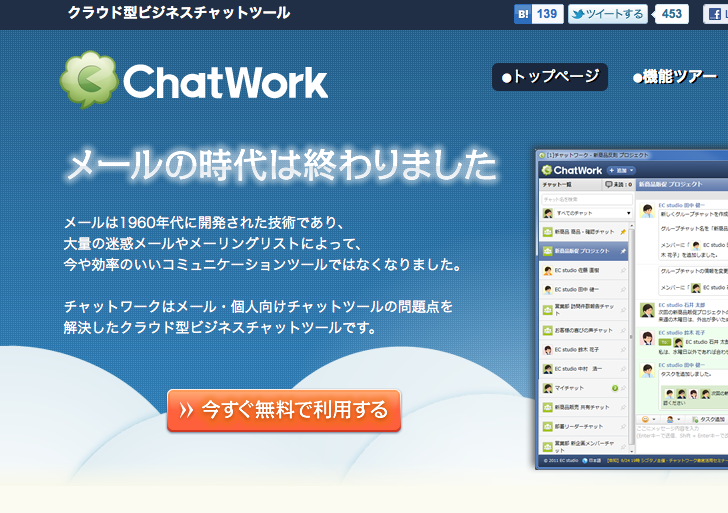Click the 日本語 language selector in footer
Image resolution: width=728 pixels, height=513 pixels.
point(592,461)
